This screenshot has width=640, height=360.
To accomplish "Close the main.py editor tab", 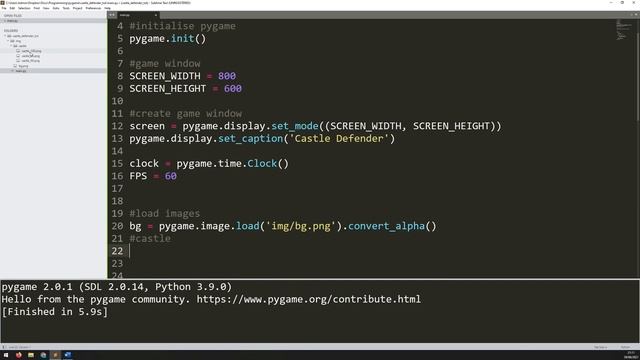I will coord(156,15).
